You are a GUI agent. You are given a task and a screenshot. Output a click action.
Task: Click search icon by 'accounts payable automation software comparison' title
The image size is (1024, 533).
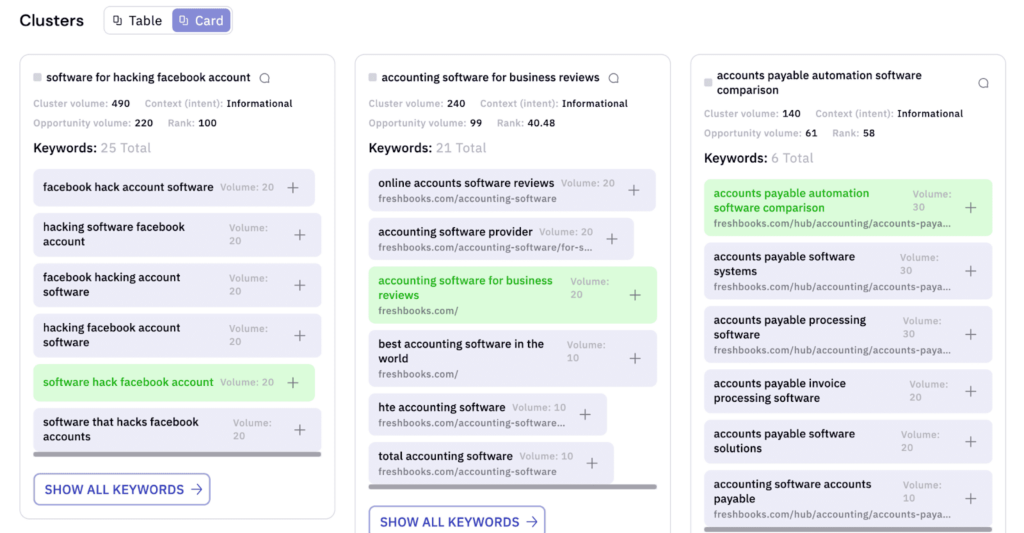983,83
